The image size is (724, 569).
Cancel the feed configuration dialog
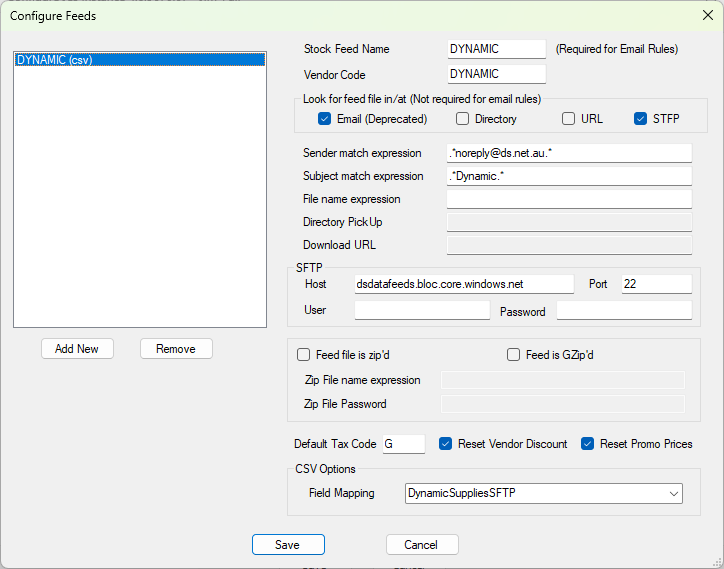[x=422, y=545]
